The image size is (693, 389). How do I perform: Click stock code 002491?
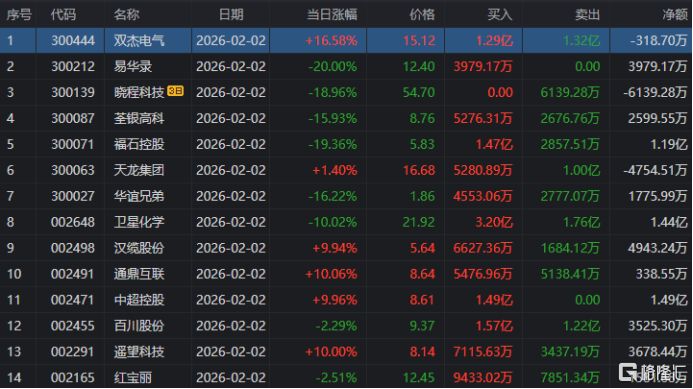72,274
